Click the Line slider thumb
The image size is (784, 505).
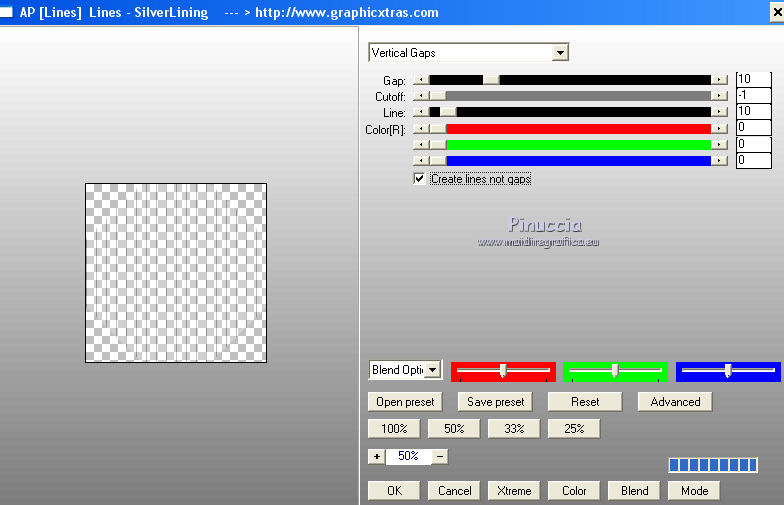point(448,112)
